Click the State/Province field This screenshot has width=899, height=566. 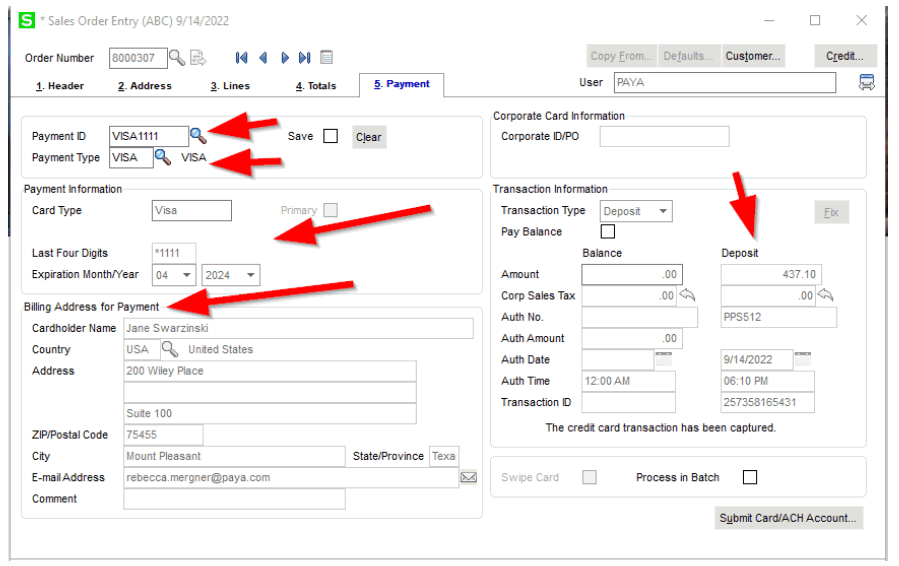coord(444,456)
